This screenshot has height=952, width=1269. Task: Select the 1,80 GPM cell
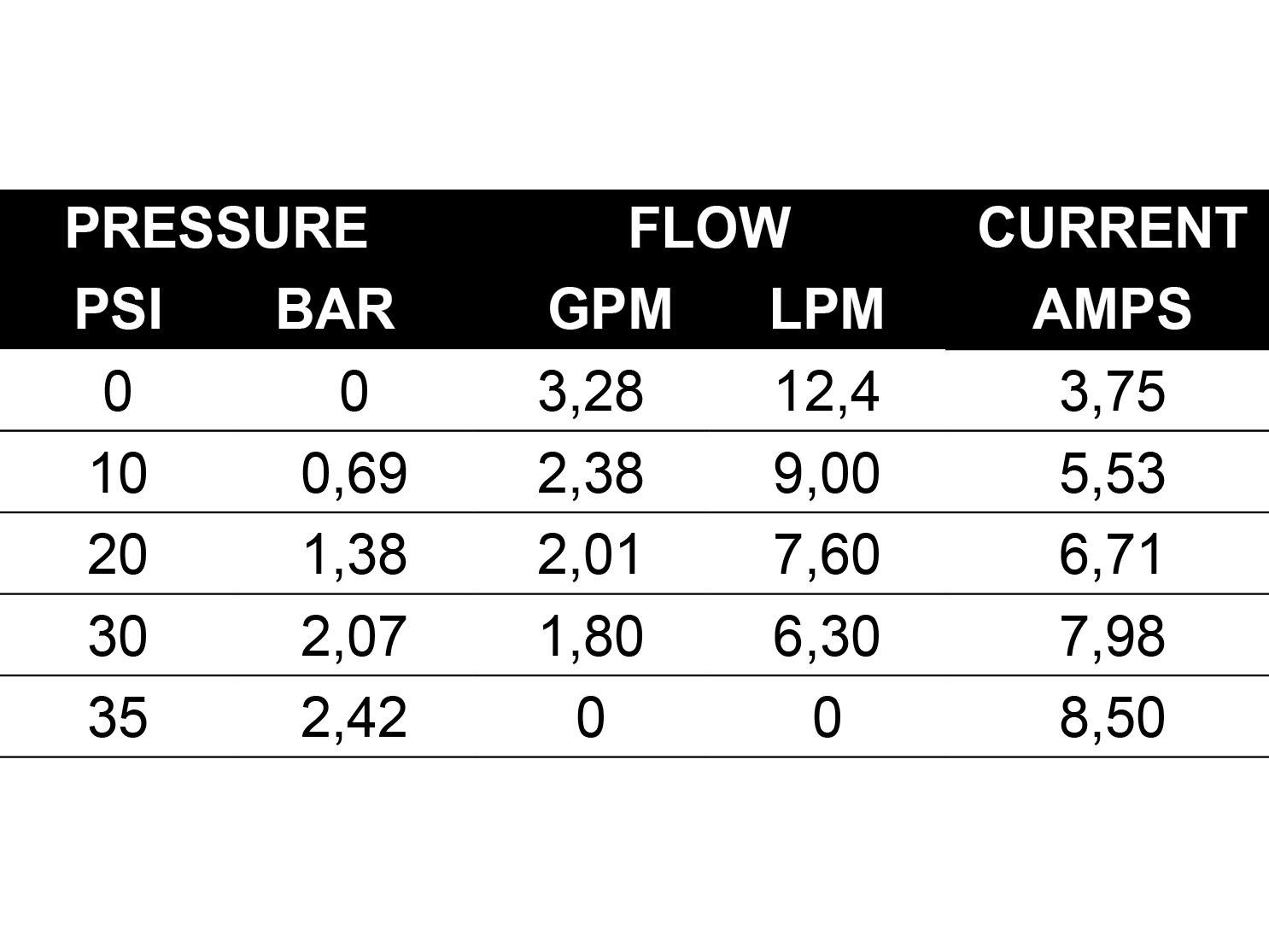pos(590,636)
